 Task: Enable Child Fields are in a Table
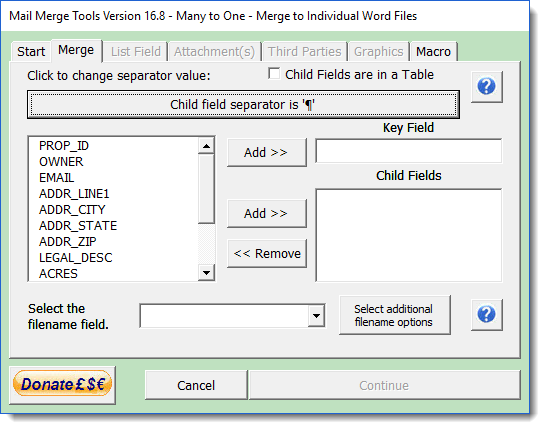(274, 74)
